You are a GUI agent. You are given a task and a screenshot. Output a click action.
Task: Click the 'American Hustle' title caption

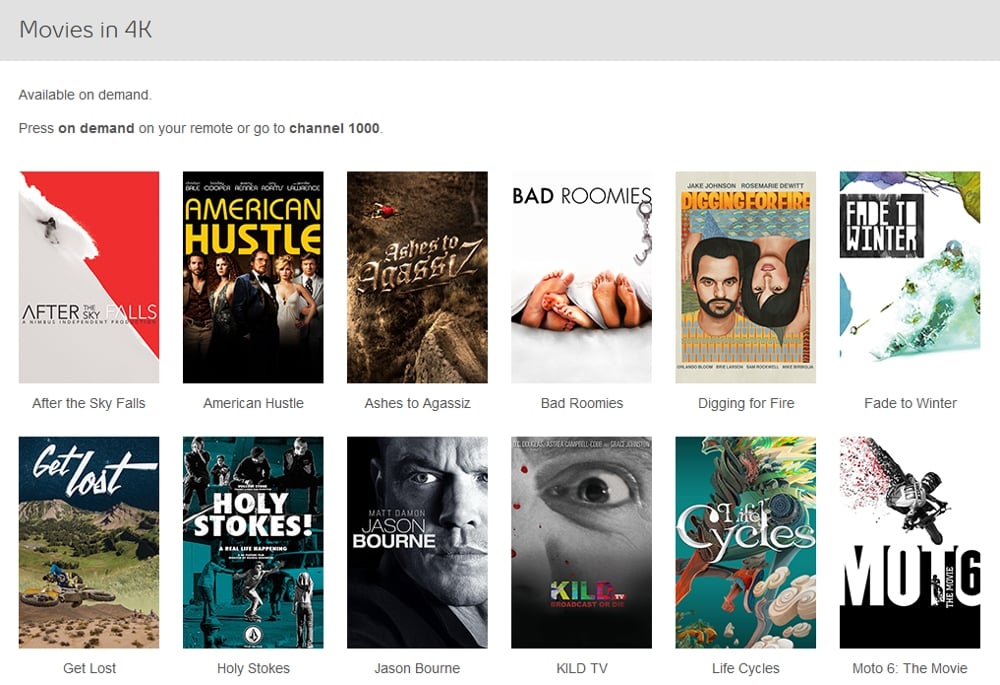tap(253, 403)
